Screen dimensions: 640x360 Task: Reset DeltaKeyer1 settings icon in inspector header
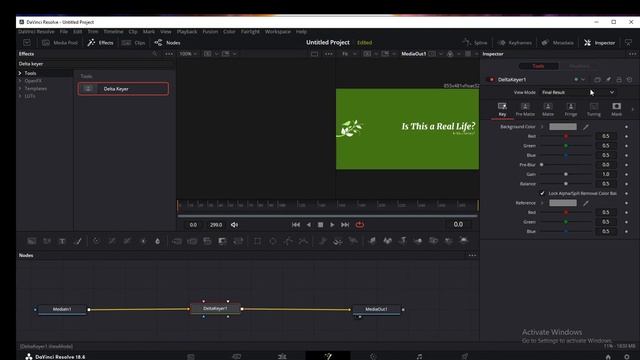point(629,80)
